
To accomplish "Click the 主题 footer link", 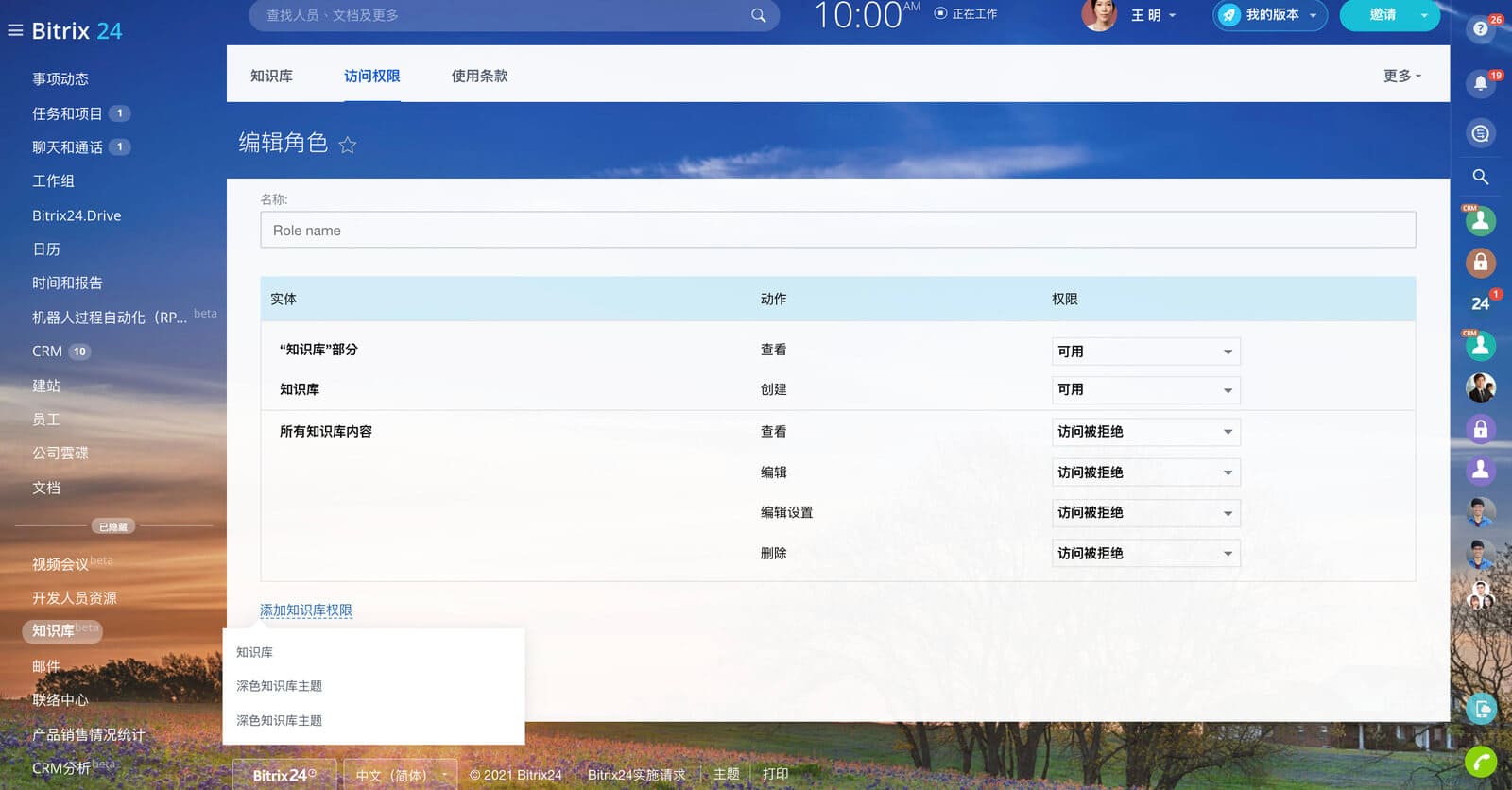I will pyautogui.click(x=726, y=774).
